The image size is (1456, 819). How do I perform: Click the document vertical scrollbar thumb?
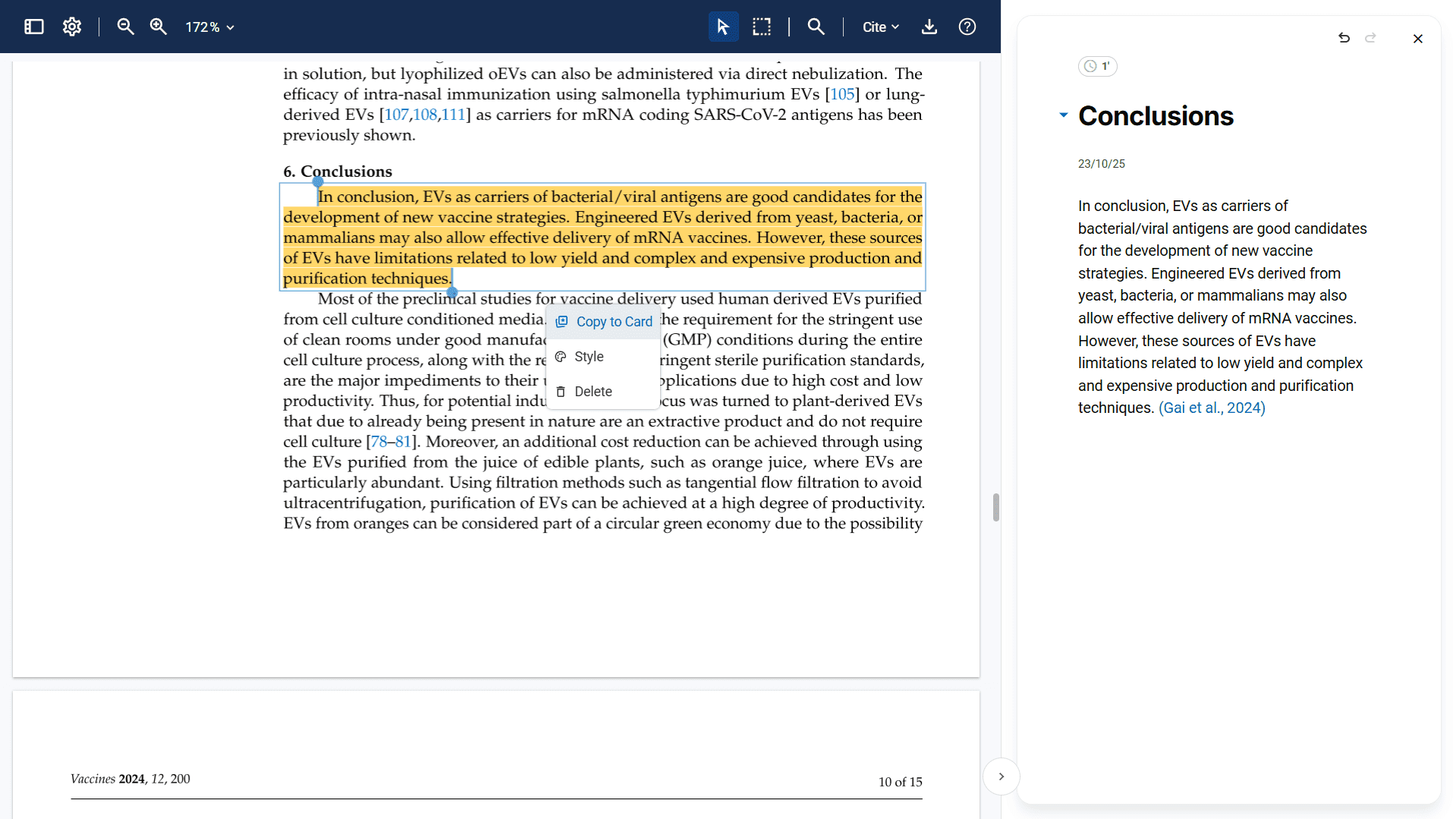pyautogui.click(x=995, y=507)
